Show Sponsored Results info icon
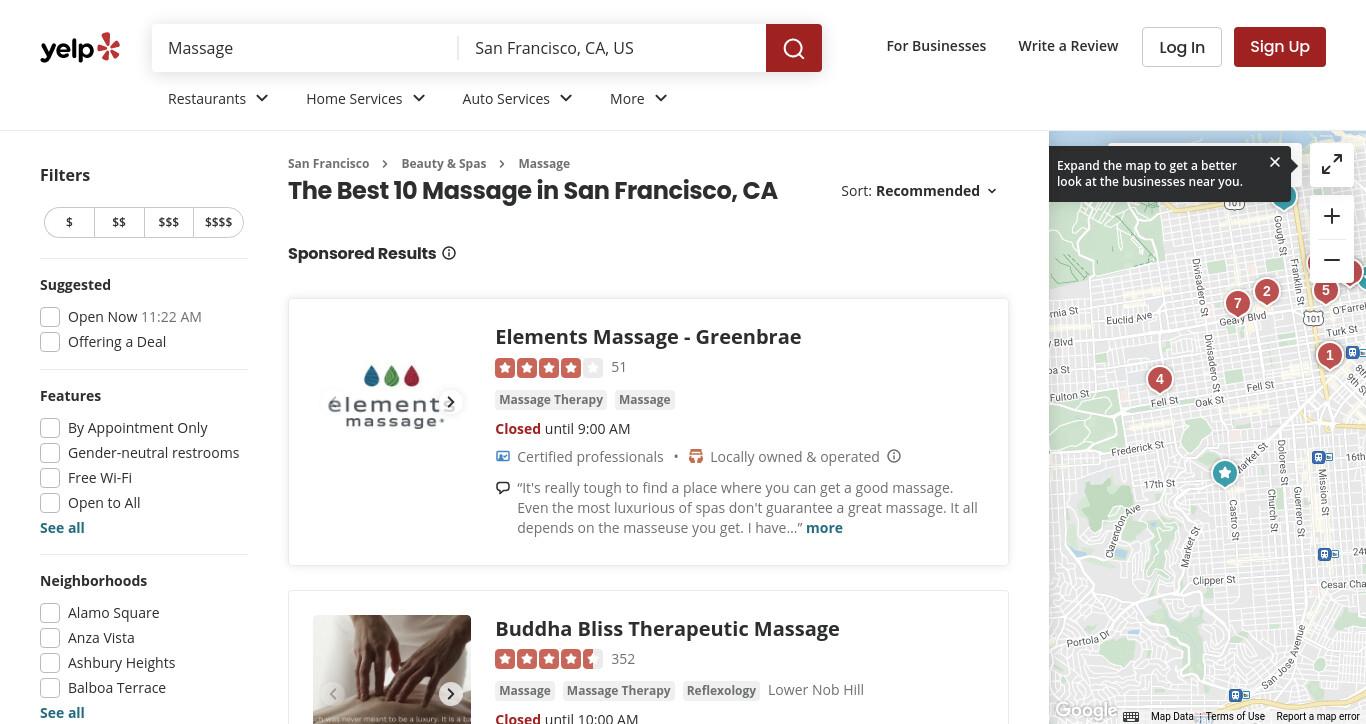The image size is (1366, 724). coord(449,253)
